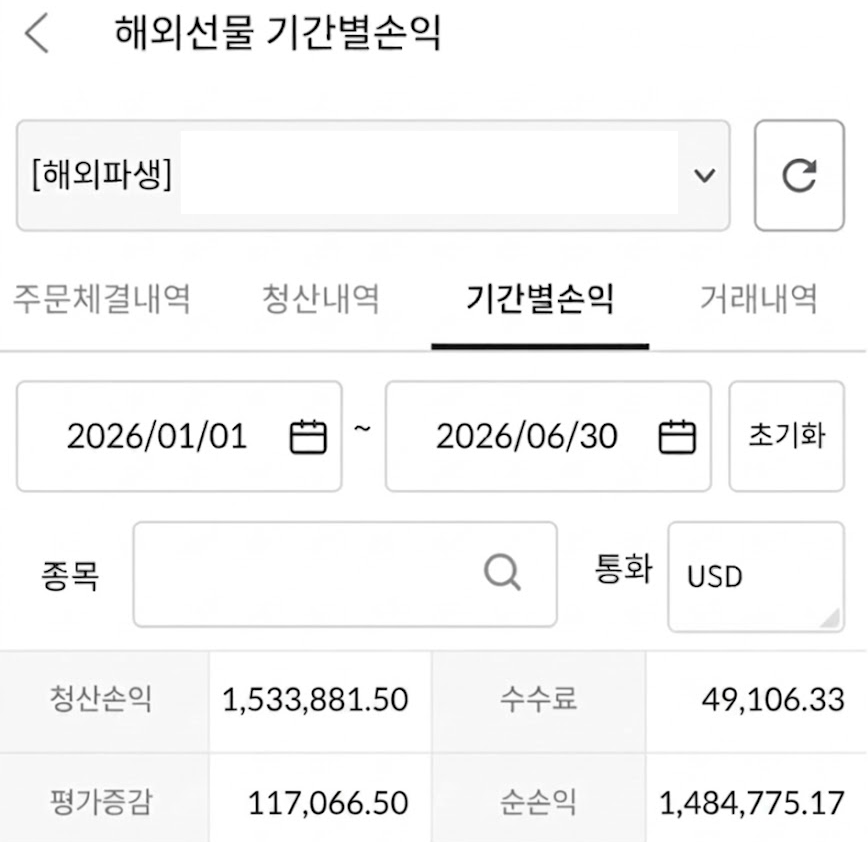Click the 수수료 value 49,106.33
This screenshot has height=842, width=868.
tap(773, 700)
